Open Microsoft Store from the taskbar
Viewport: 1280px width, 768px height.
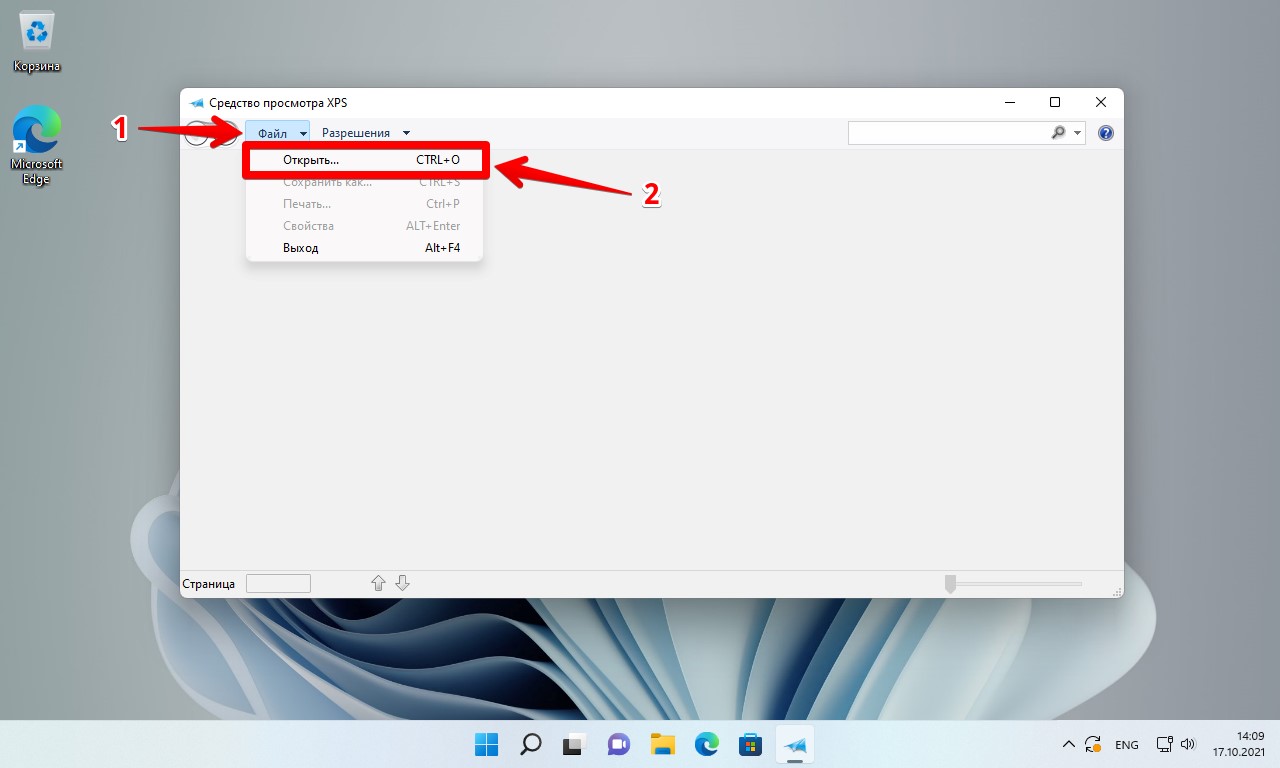click(x=750, y=744)
